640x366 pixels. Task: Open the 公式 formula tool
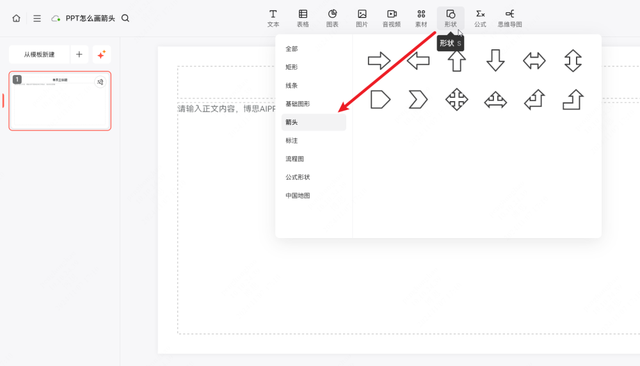(x=480, y=18)
